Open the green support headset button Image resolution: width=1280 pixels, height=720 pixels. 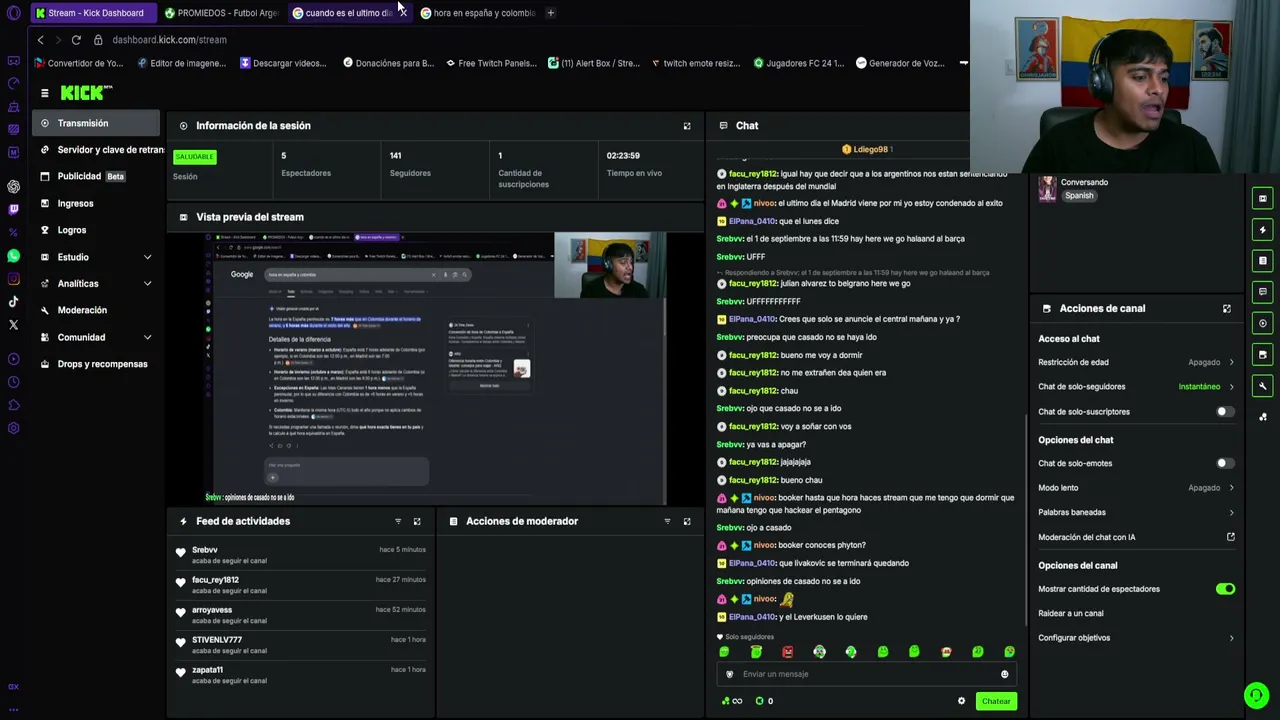tap(1257, 694)
